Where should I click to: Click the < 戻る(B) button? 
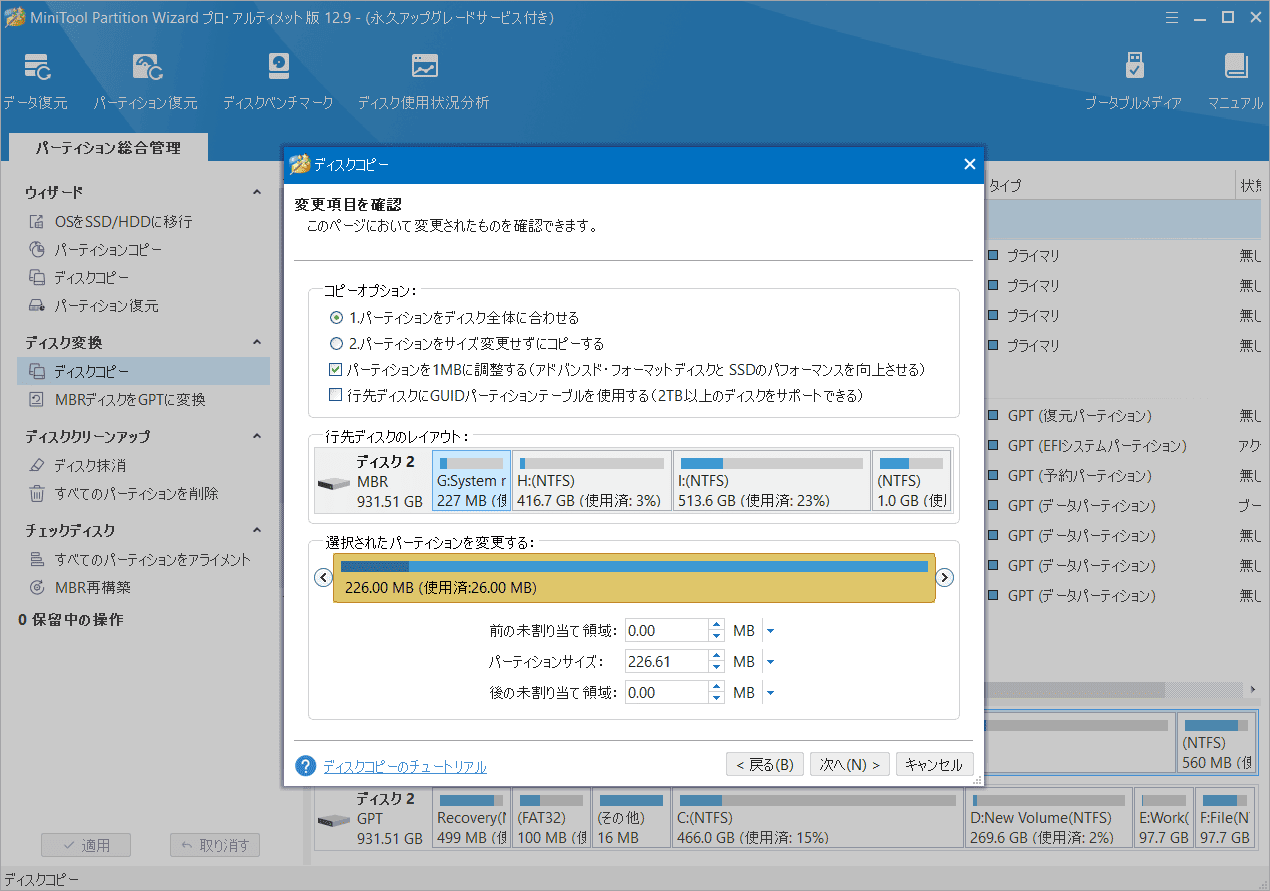764,764
